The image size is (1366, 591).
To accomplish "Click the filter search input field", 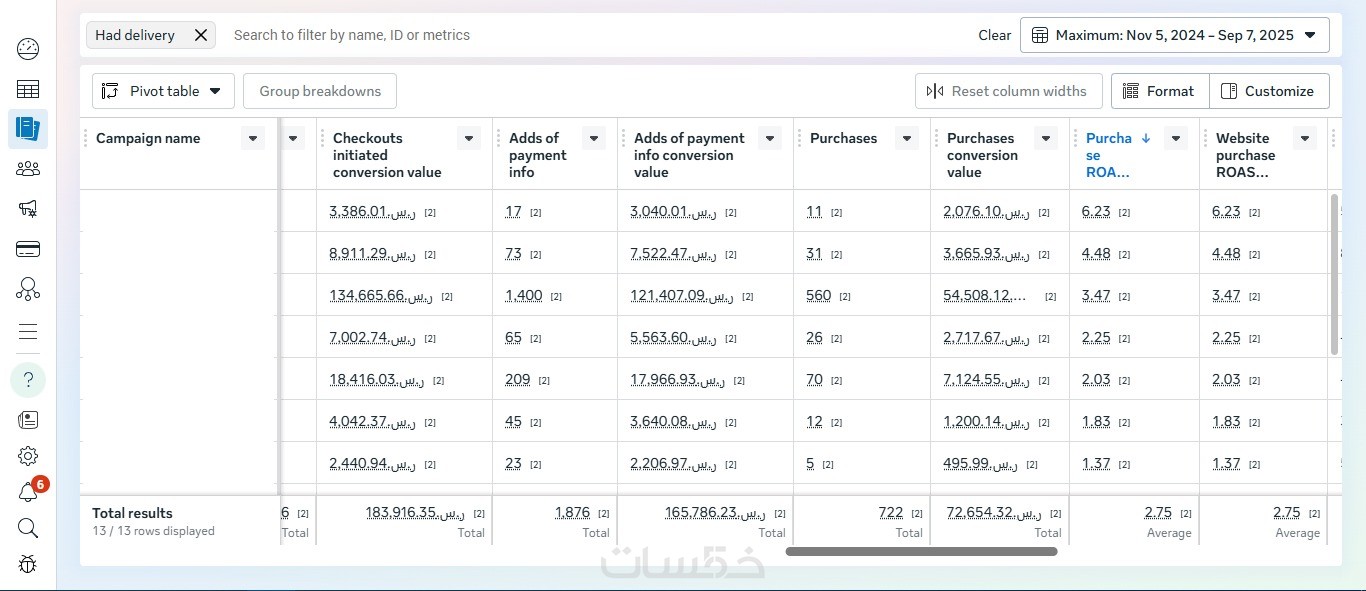I will point(590,35).
